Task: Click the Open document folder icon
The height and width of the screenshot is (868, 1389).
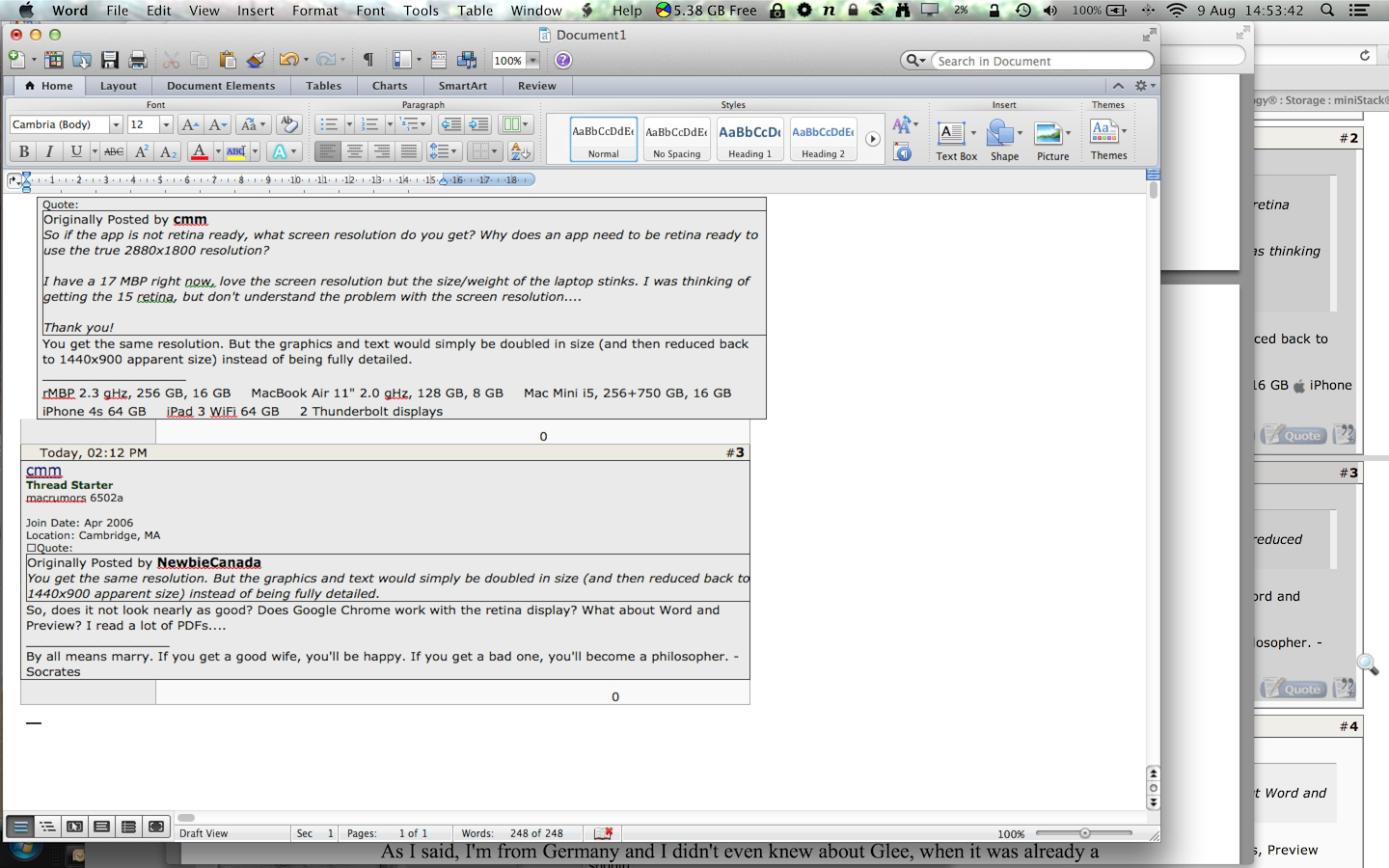Action: pos(82,60)
